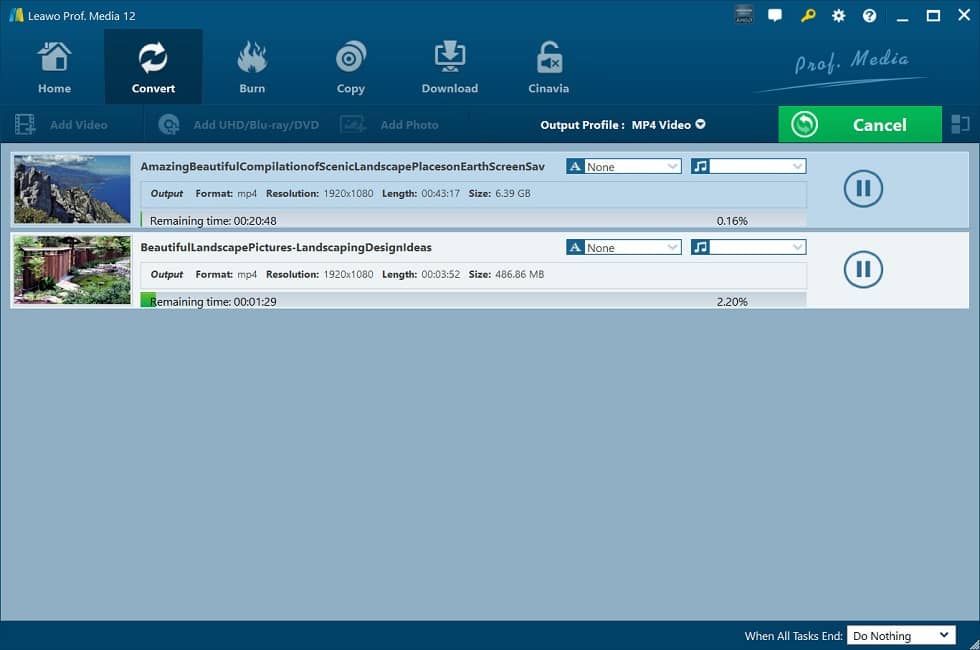Open audio track dropdown for BeautifulLandscapePictures video

758,248
